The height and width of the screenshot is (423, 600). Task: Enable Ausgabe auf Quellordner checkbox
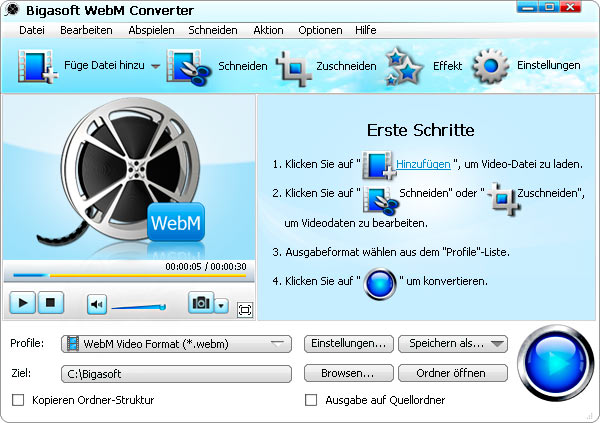click(x=311, y=400)
